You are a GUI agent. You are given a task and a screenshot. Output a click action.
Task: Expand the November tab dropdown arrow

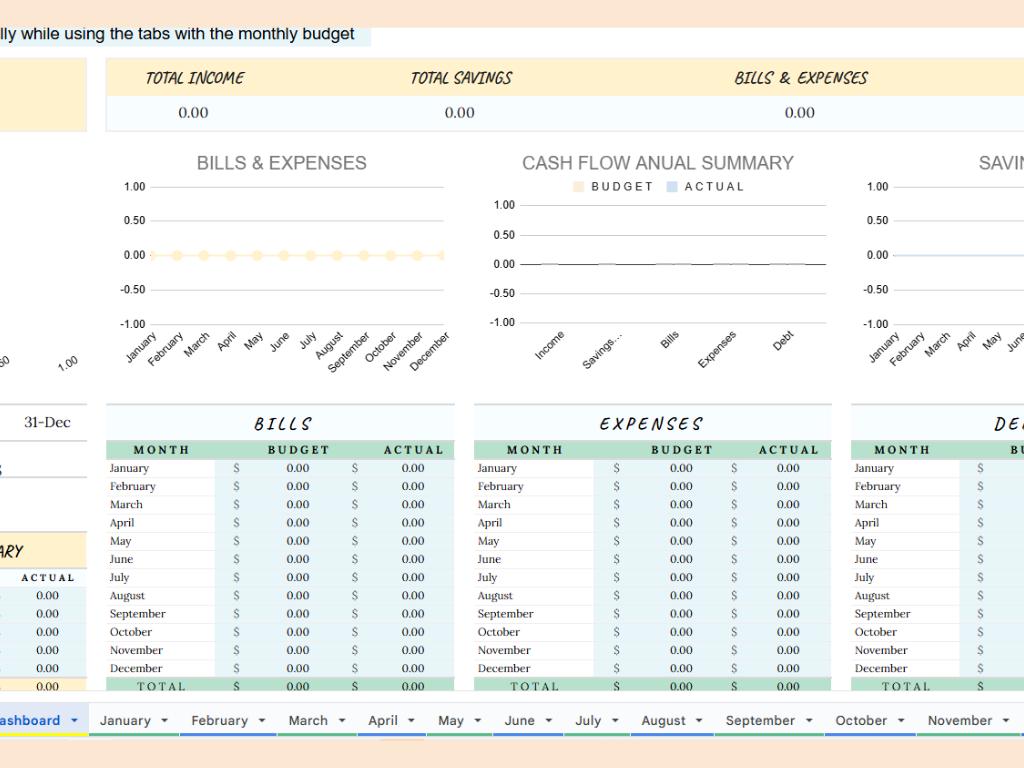(x=1006, y=720)
